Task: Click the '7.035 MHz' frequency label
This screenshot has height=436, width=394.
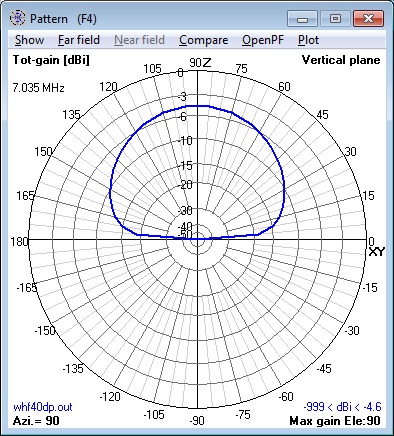Action: tap(38, 88)
